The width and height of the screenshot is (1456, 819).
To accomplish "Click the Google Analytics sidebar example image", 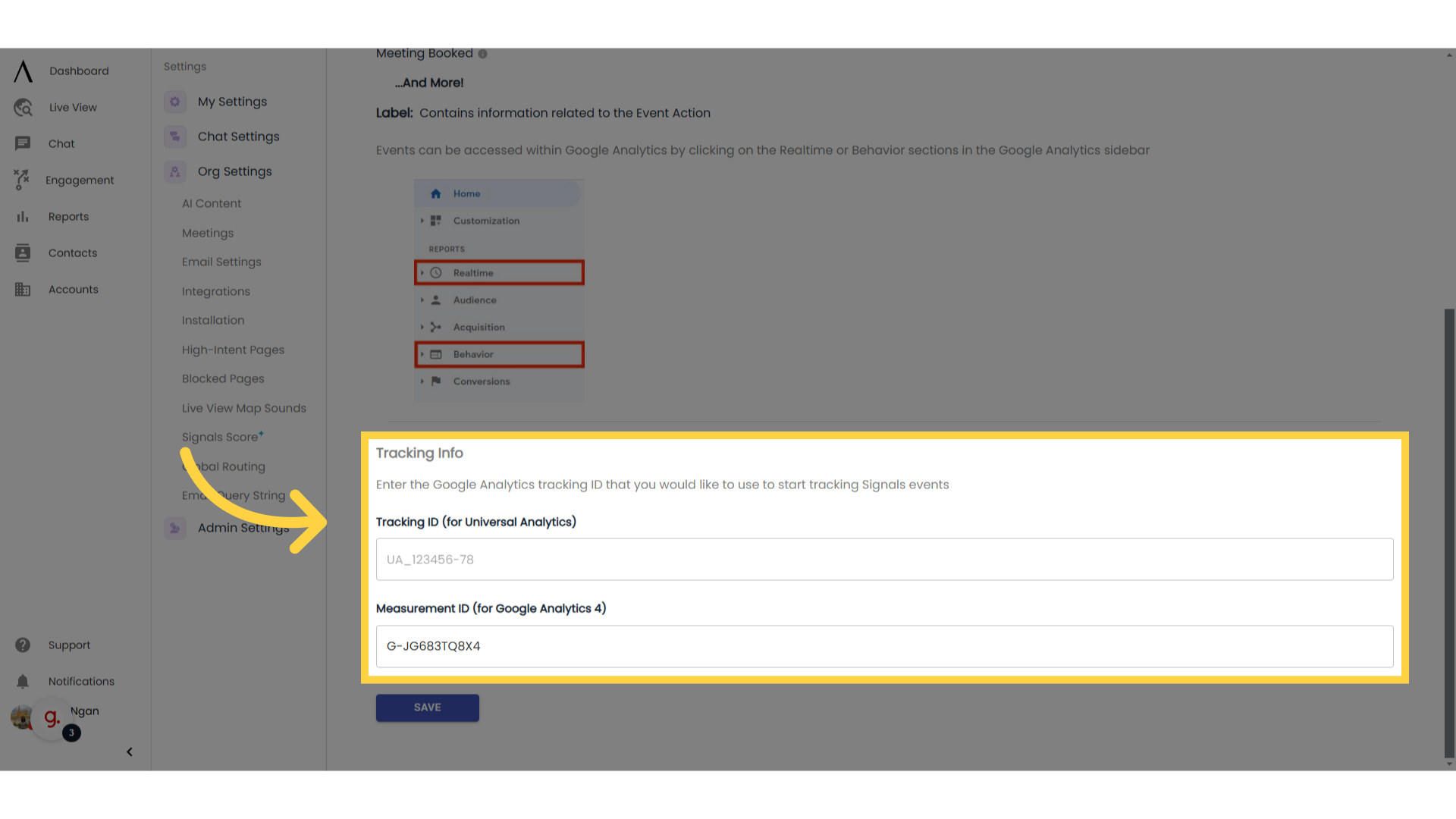I will click(x=499, y=290).
